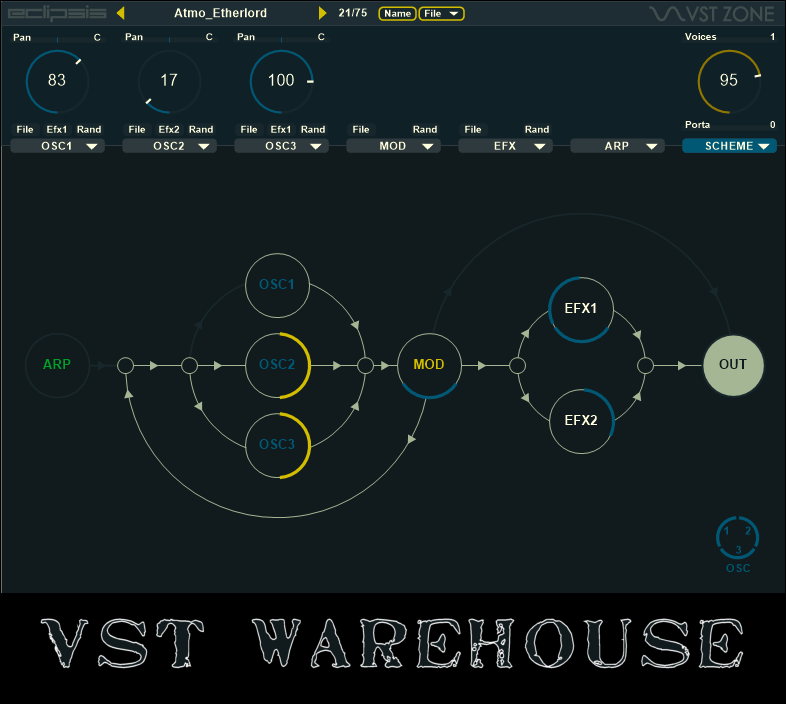Click File button above OSC3
Image resolution: width=786 pixels, height=704 pixels.
[249, 130]
